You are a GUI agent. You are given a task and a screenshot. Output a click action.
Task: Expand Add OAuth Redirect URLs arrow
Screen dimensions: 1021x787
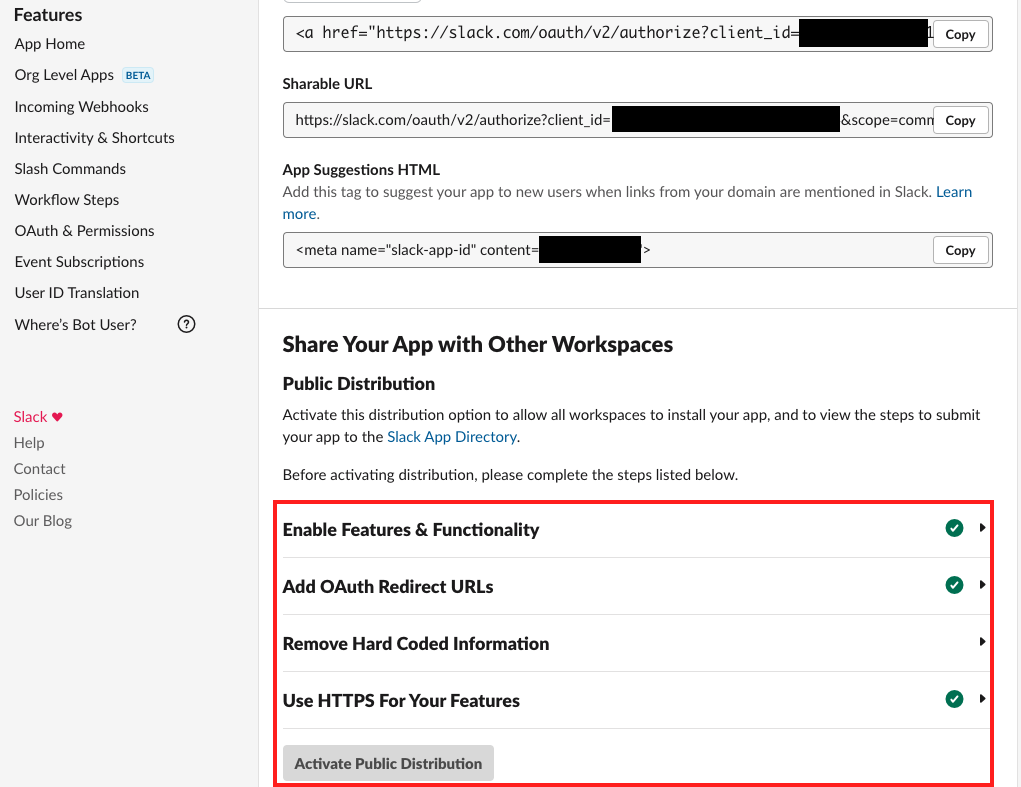click(x=982, y=585)
